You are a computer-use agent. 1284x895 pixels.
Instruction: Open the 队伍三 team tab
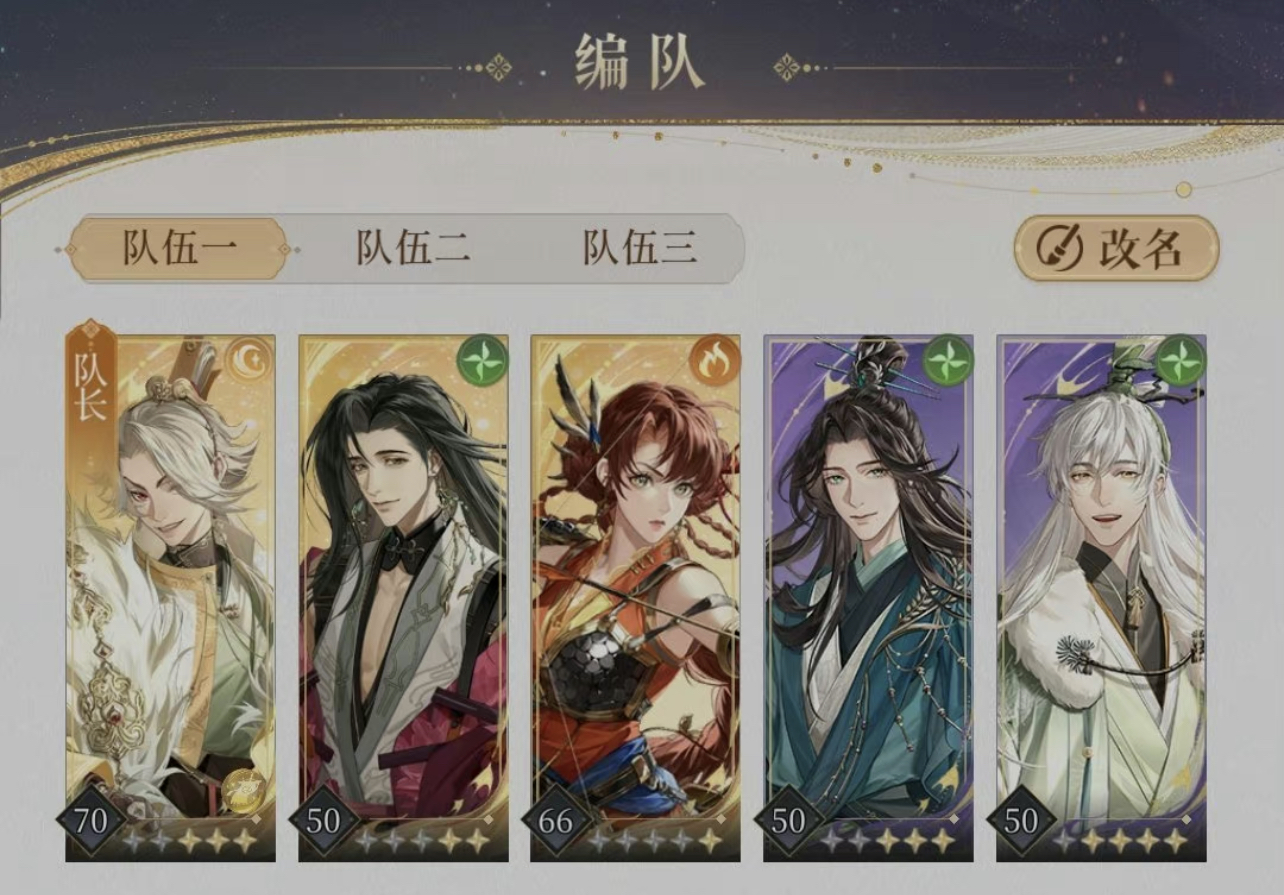(x=640, y=248)
